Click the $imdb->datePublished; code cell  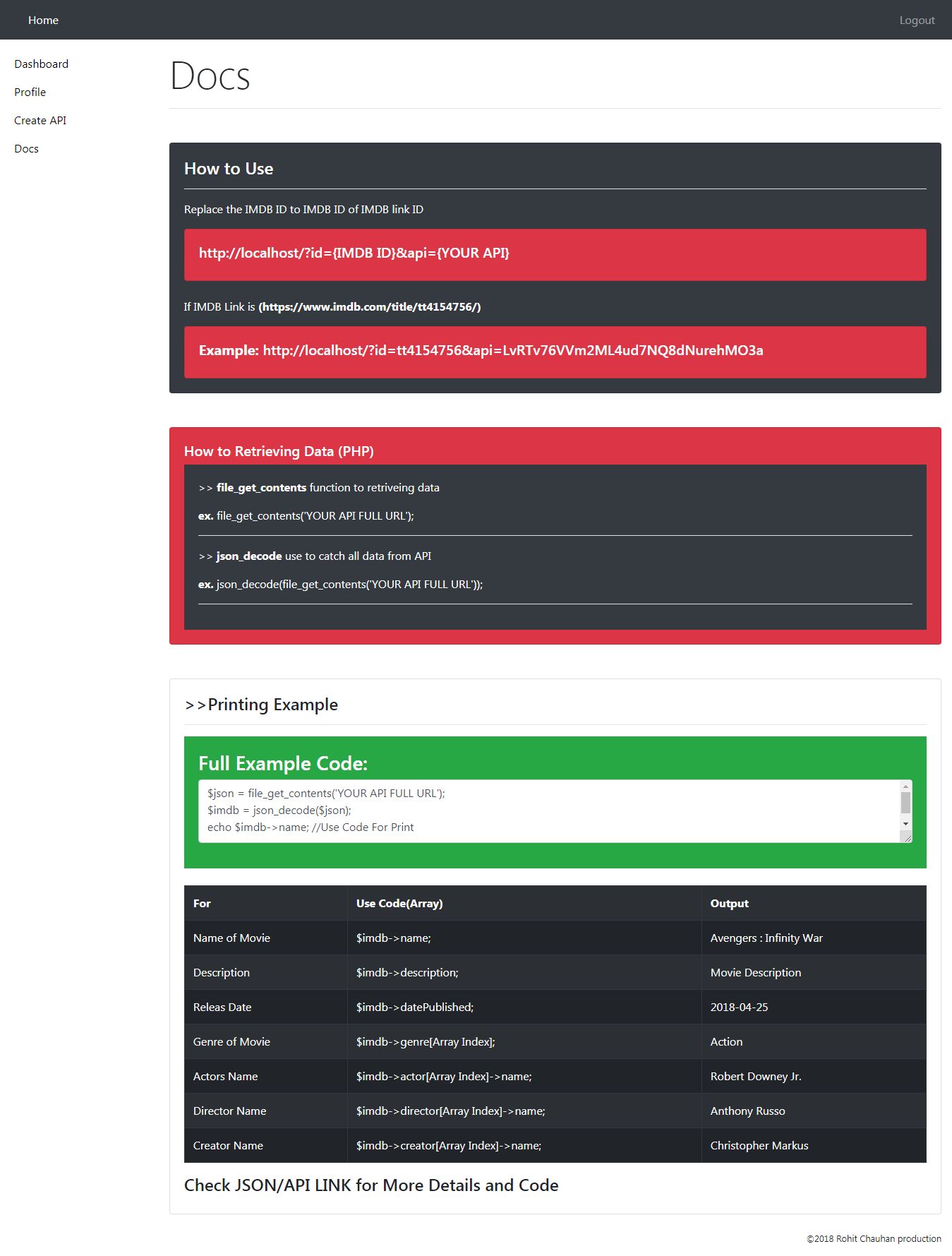(x=524, y=1007)
